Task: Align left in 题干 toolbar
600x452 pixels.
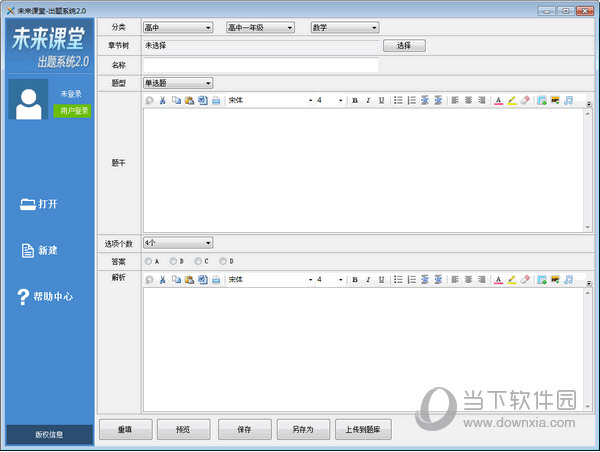Action: coord(455,100)
